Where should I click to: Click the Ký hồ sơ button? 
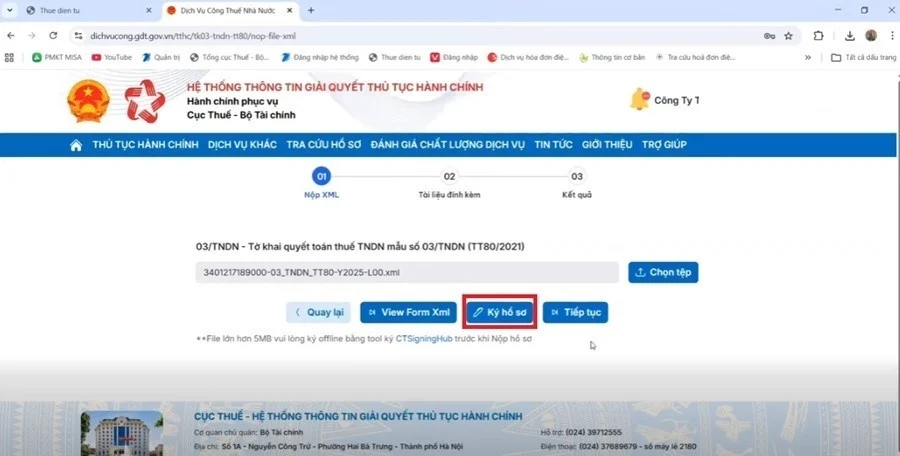tap(500, 312)
